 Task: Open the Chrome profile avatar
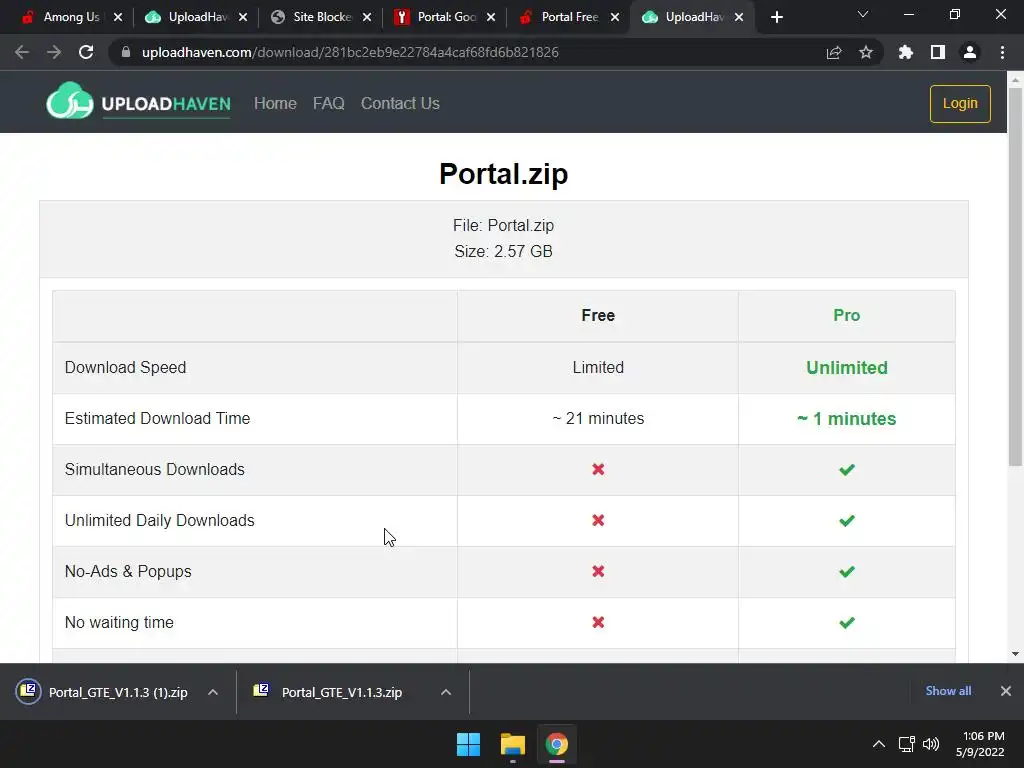[970, 52]
